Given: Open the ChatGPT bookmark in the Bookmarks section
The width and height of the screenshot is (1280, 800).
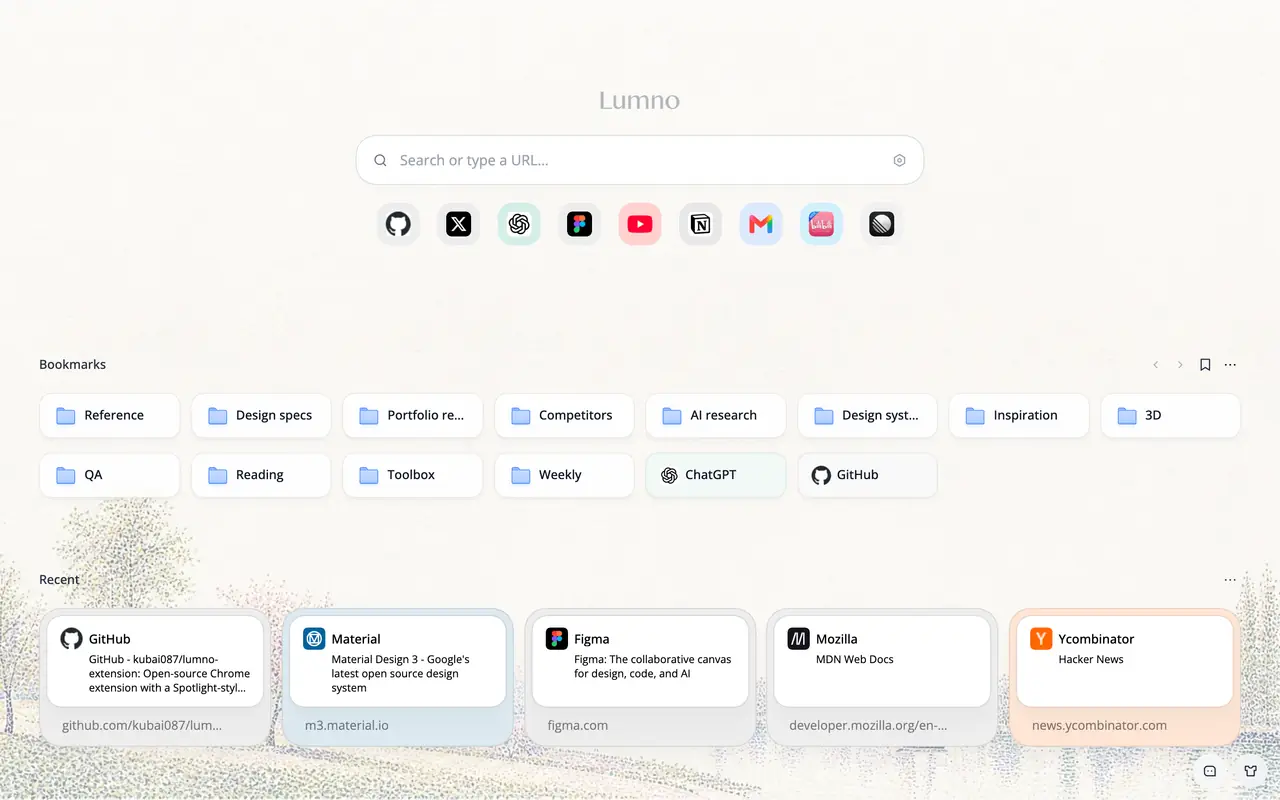Looking at the screenshot, I should (716, 475).
